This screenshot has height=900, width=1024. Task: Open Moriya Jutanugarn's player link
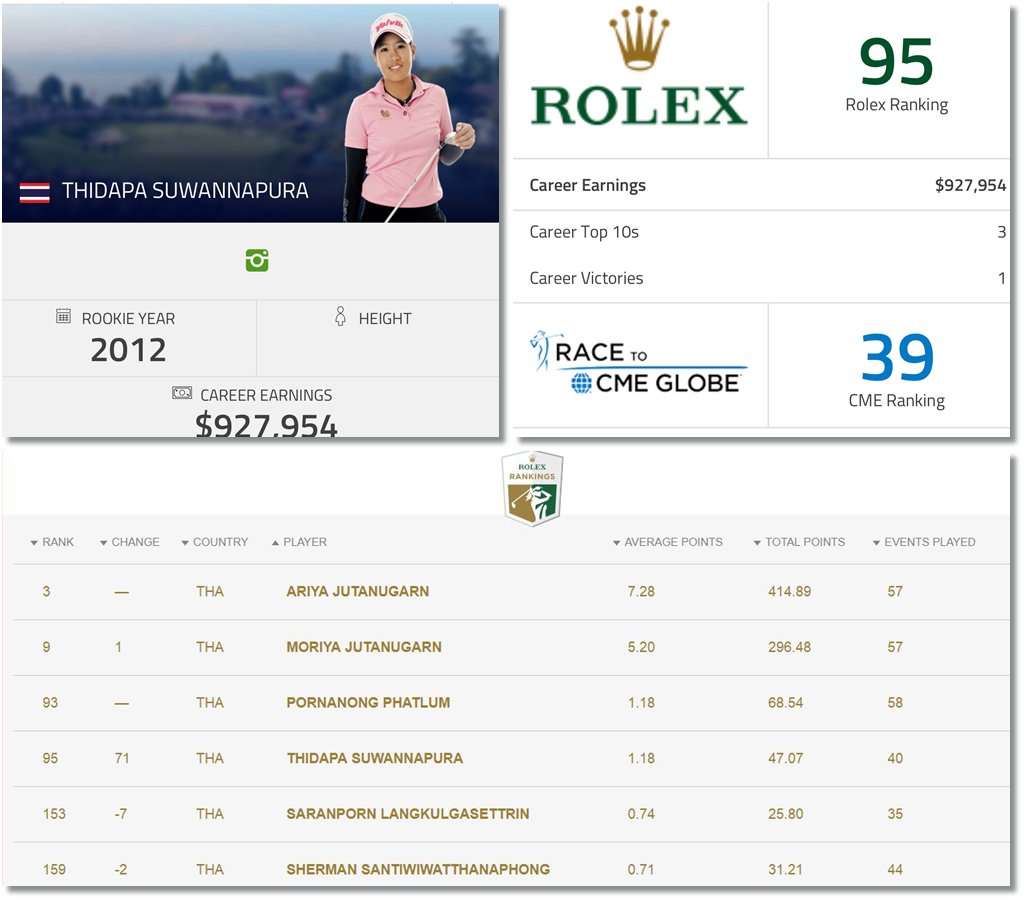(364, 647)
